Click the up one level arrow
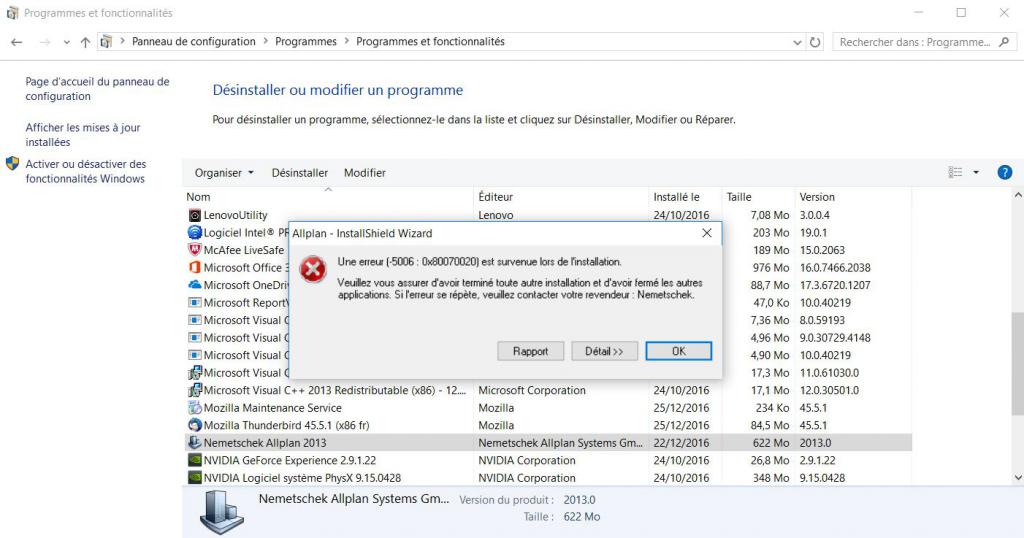Viewport: 1024px width, 538px height. 85,42
